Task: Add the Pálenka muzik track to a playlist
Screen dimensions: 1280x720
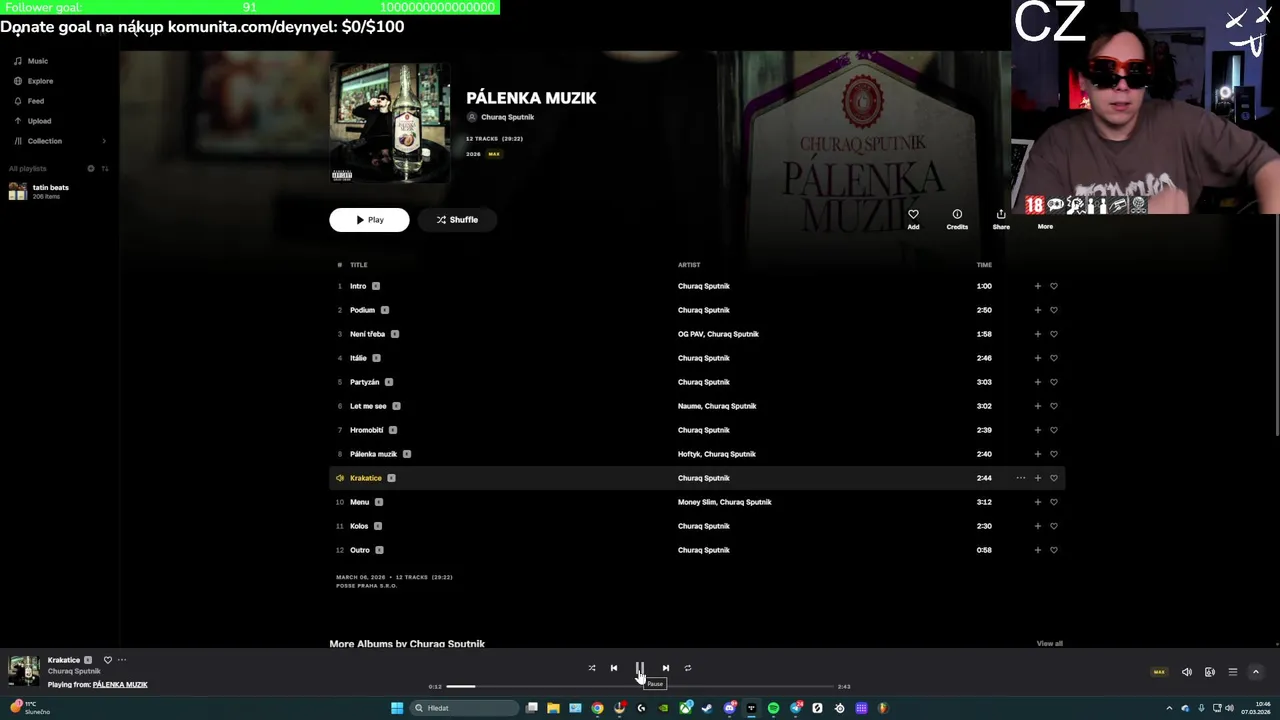Action: coord(1037,454)
